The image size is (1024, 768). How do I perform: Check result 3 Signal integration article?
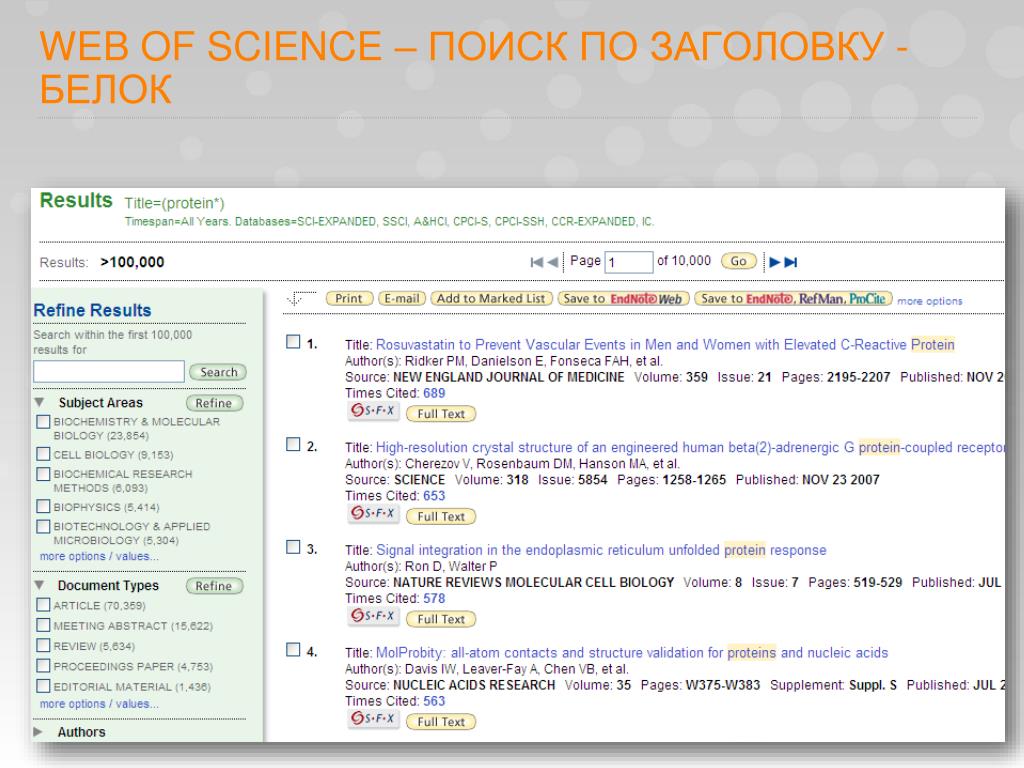(x=293, y=547)
